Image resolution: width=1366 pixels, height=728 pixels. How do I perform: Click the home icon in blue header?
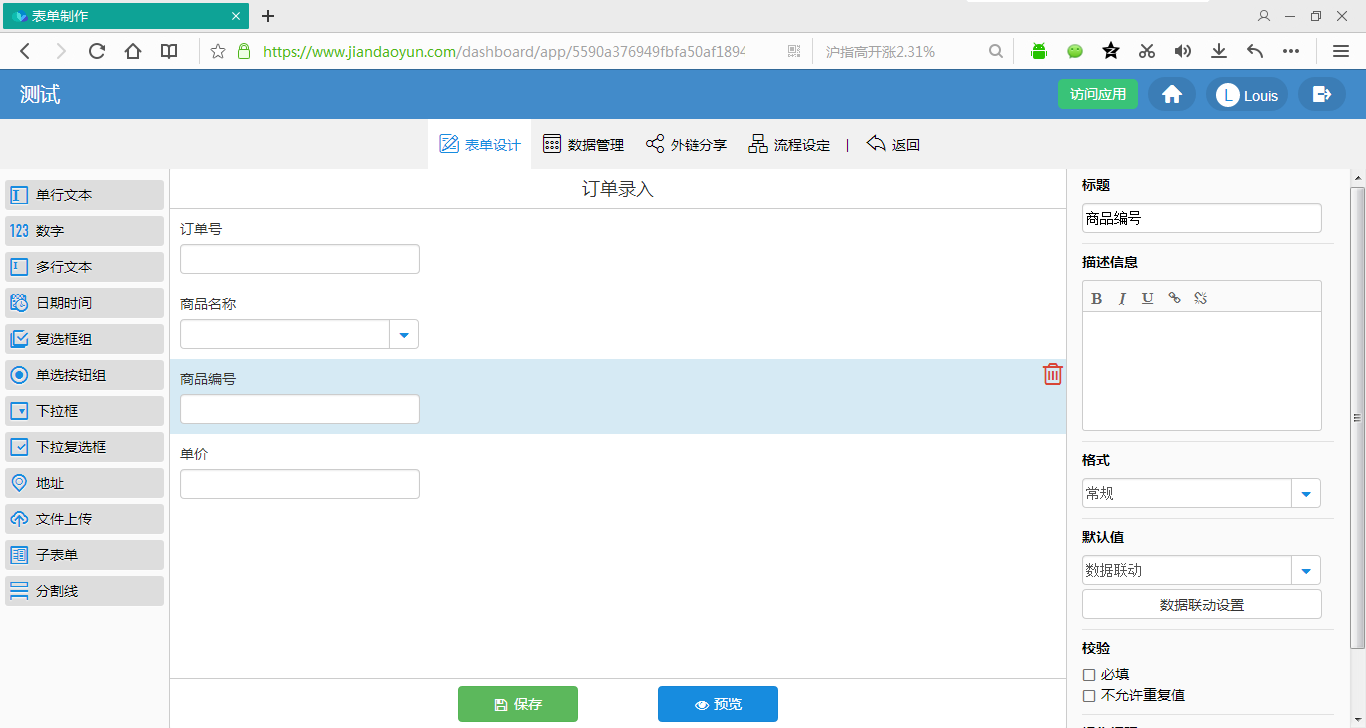[1171, 95]
